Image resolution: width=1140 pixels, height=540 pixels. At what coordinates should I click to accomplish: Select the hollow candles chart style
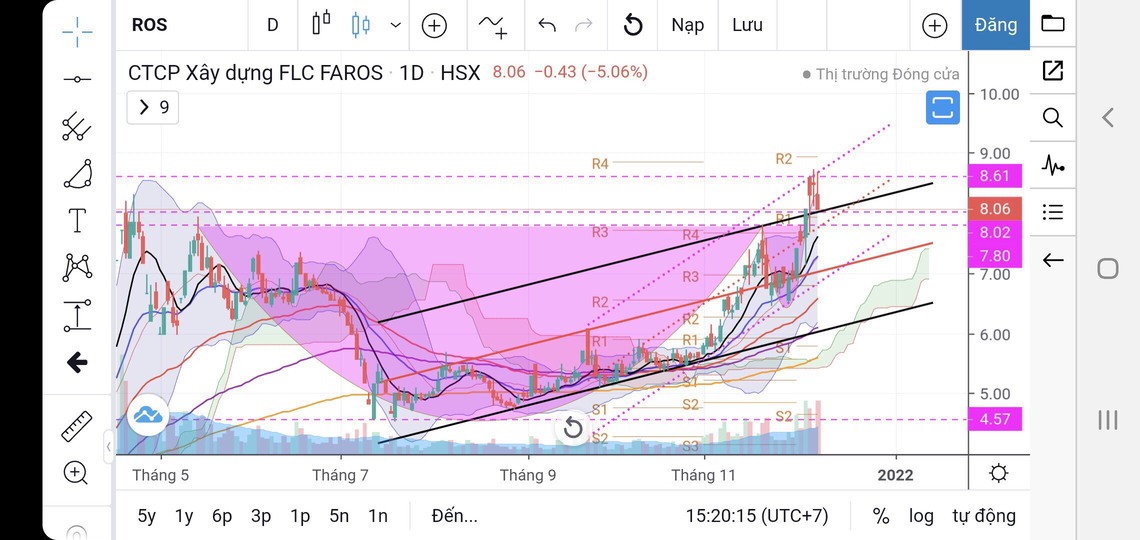click(321, 23)
